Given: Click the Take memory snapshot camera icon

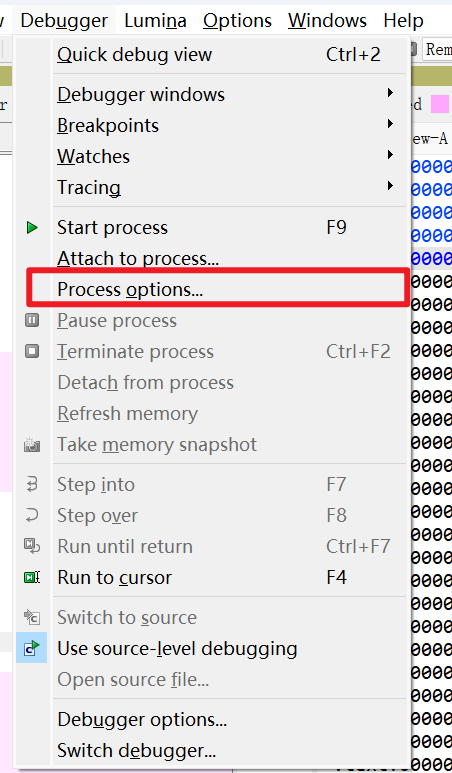Looking at the screenshot, I should [32, 445].
